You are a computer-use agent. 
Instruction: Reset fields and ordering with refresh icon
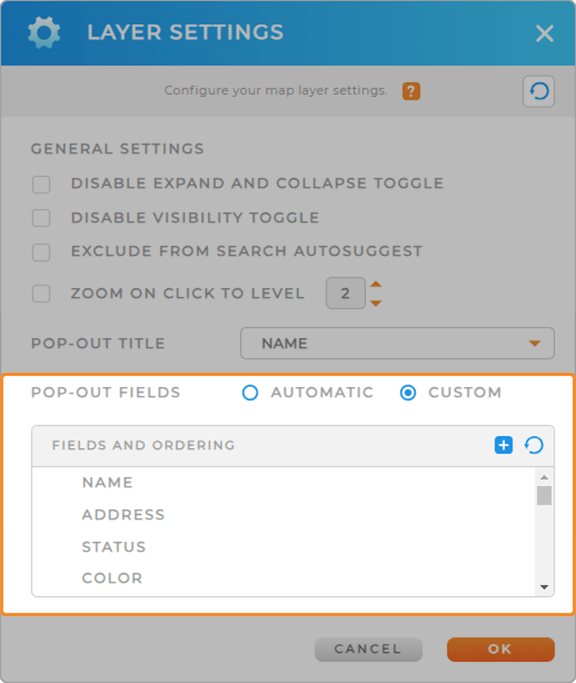pos(534,445)
